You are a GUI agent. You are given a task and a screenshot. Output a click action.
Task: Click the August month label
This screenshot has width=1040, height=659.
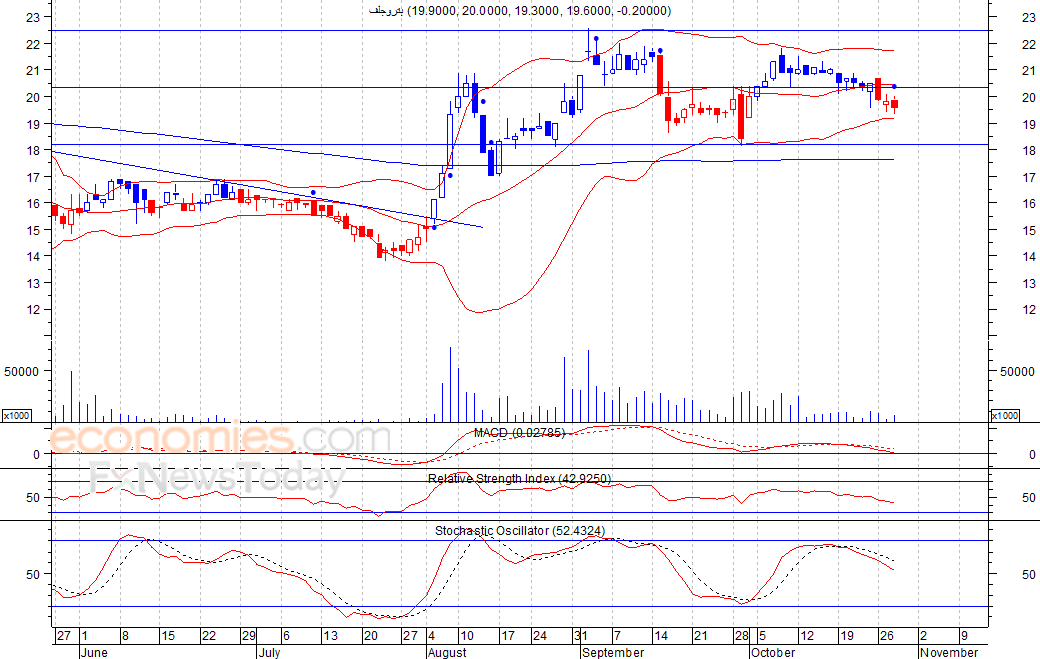pos(447,652)
